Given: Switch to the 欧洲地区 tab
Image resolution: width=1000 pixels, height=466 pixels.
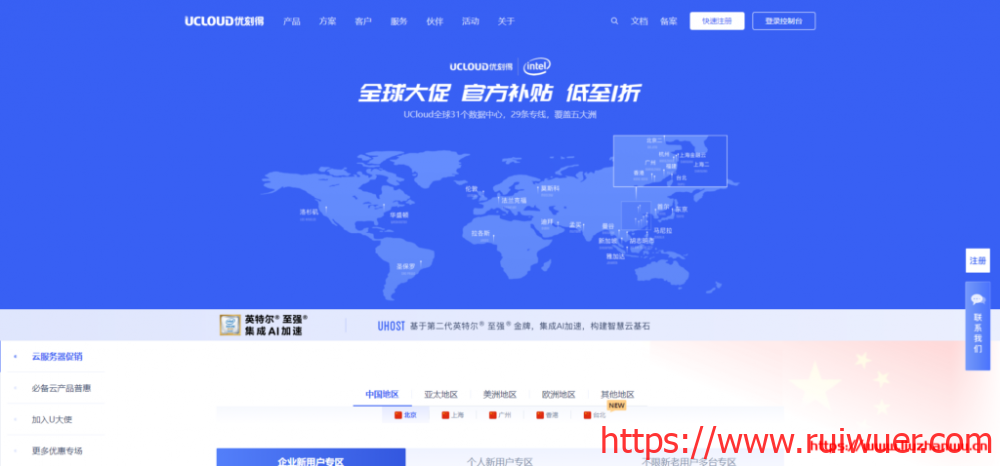Looking at the screenshot, I should tap(558, 395).
